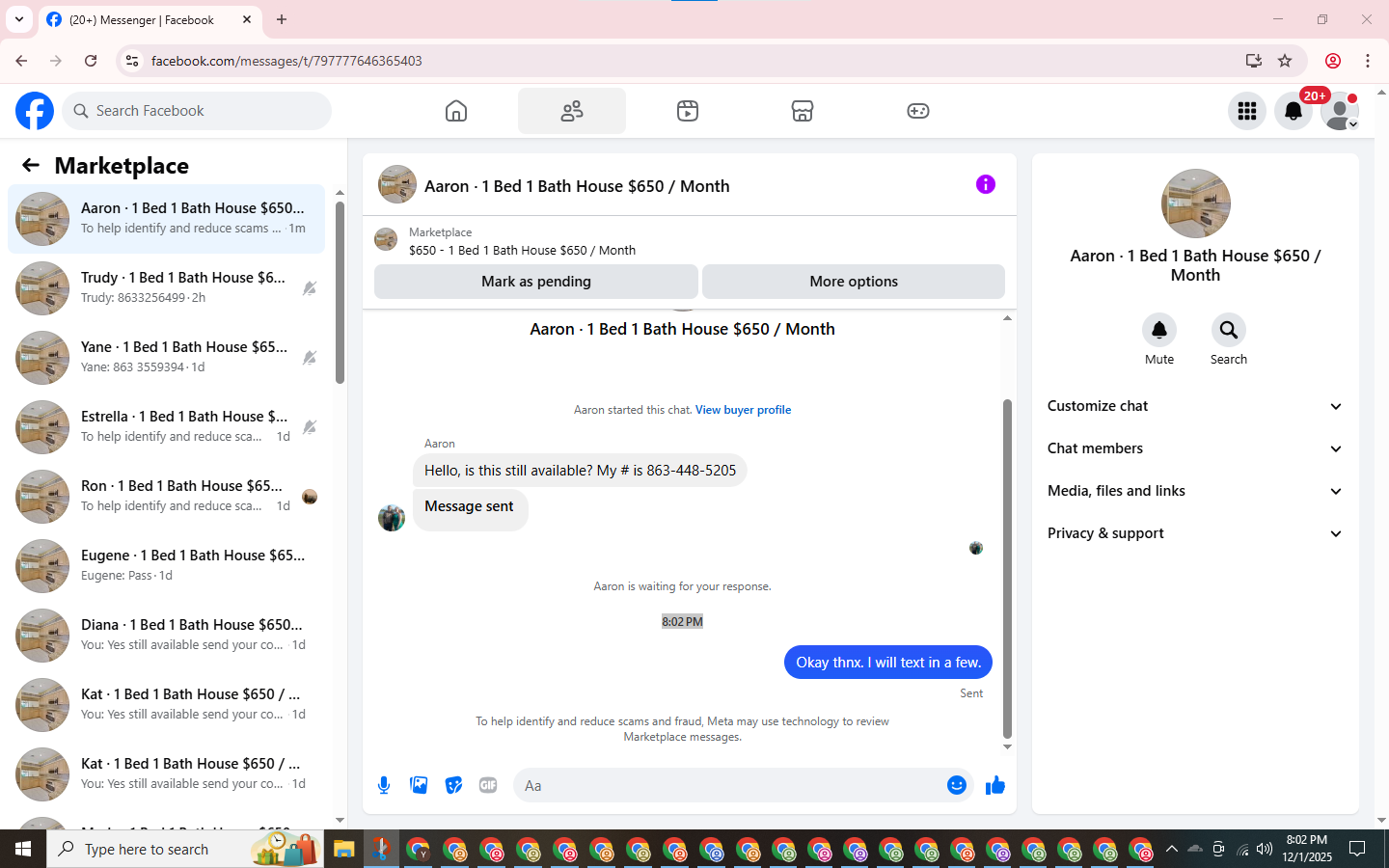The width and height of the screenshot is (1389, 868).
Task: Open Aaron's conversation in the list
Action: tap(167, 219)
